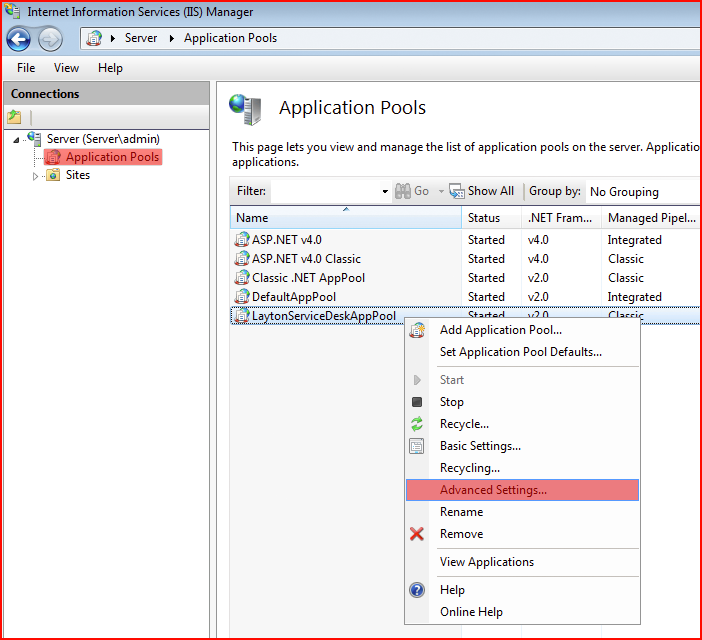Sort by the Name column header

click(346, 218)
